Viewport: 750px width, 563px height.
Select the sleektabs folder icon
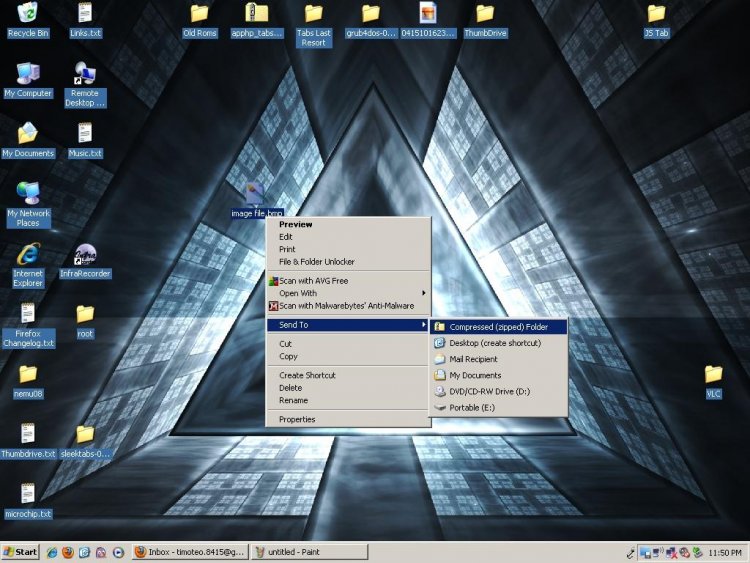tap(85, 441)
